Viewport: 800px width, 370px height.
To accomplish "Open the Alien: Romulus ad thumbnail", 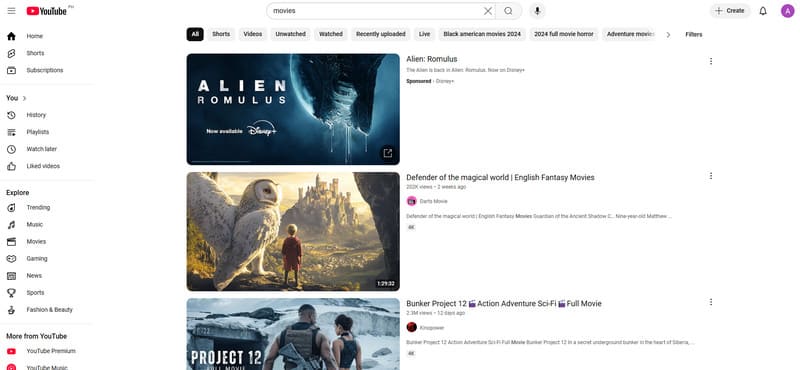I will point(293,109).
